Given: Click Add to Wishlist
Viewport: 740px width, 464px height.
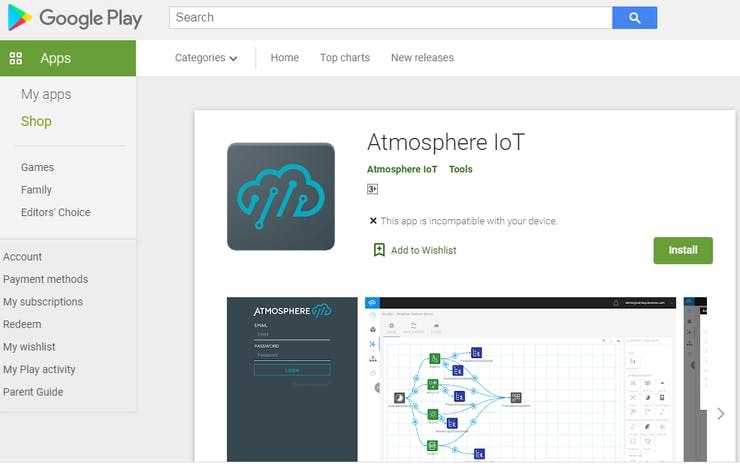Looking at the screenshot, I should 423,250.
